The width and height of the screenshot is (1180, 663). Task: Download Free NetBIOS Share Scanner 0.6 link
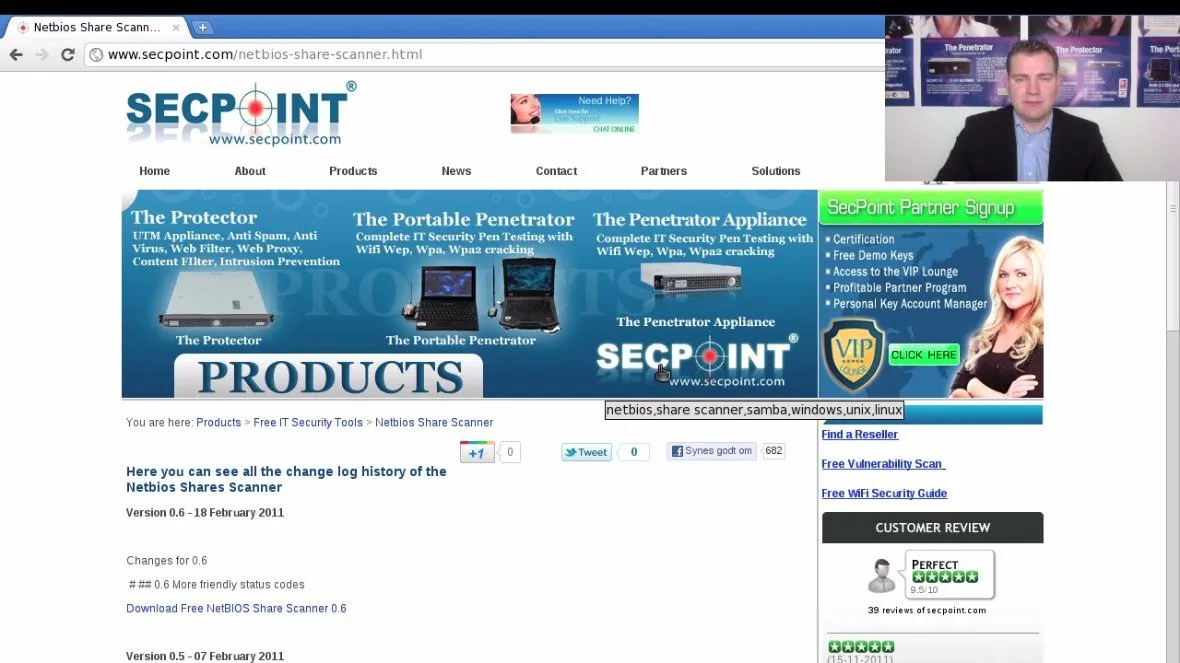[236, 608]
